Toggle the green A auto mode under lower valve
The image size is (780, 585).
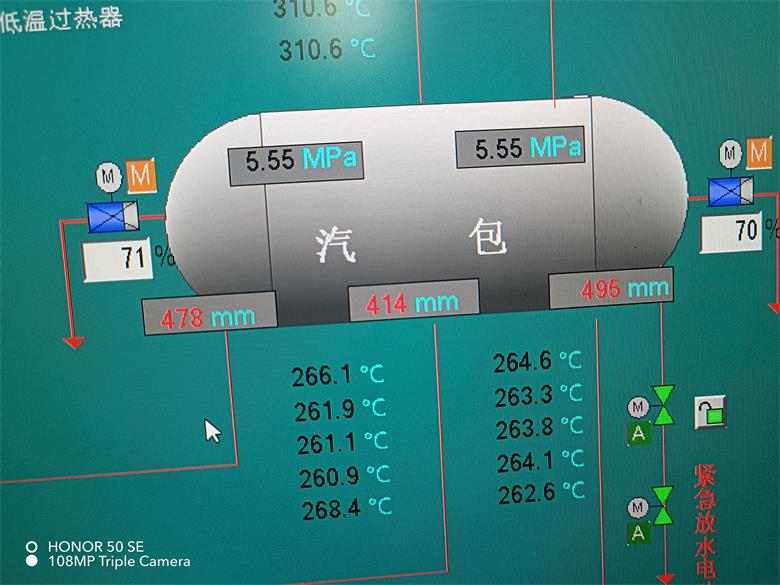pos(638,533)
